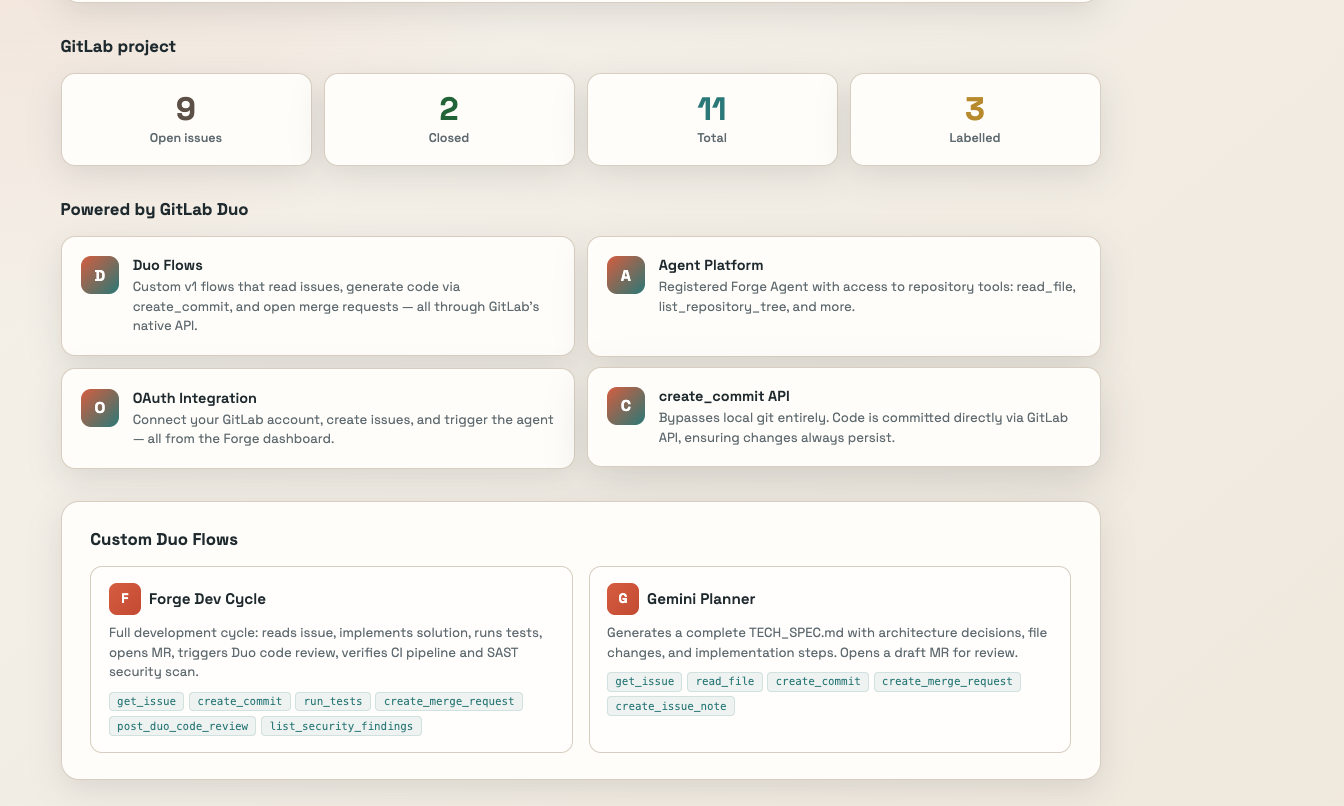Click the number 2 for closed issues

(449, 108)
